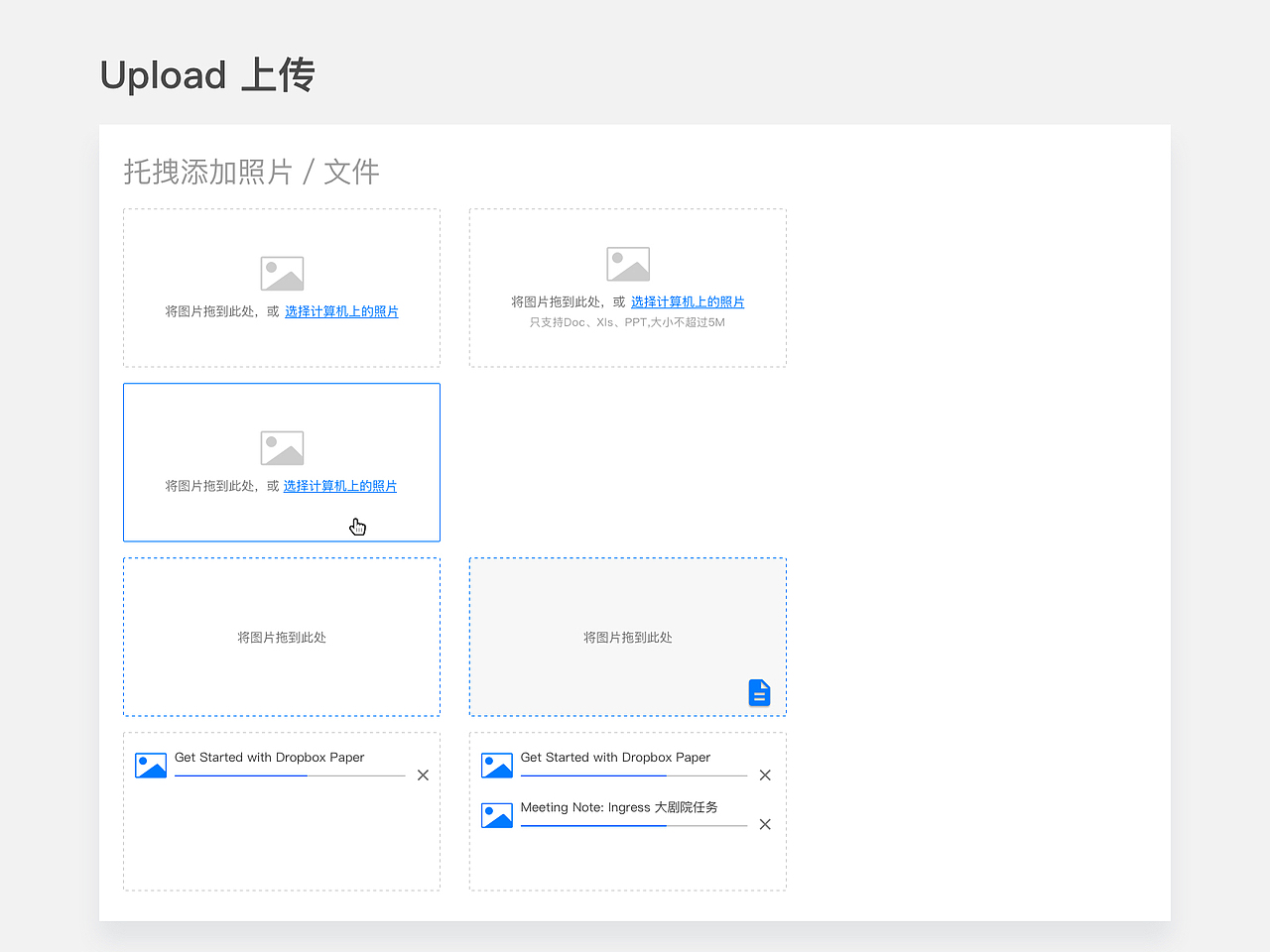Click the blue document file icon in drag-over zone
The image size is (1270, 952).
759,692
